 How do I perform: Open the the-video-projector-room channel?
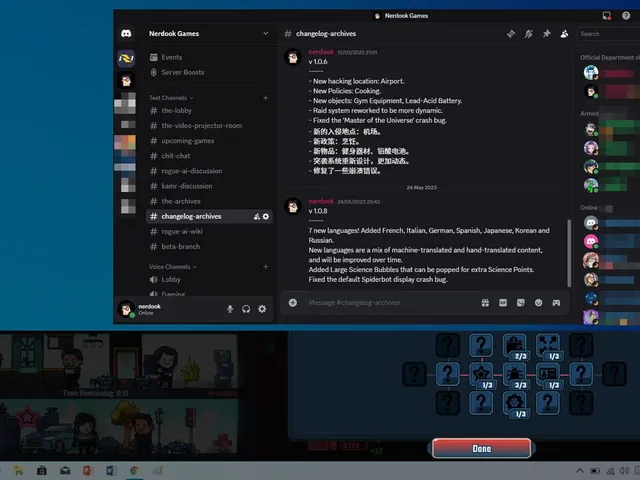pos(209,126)
